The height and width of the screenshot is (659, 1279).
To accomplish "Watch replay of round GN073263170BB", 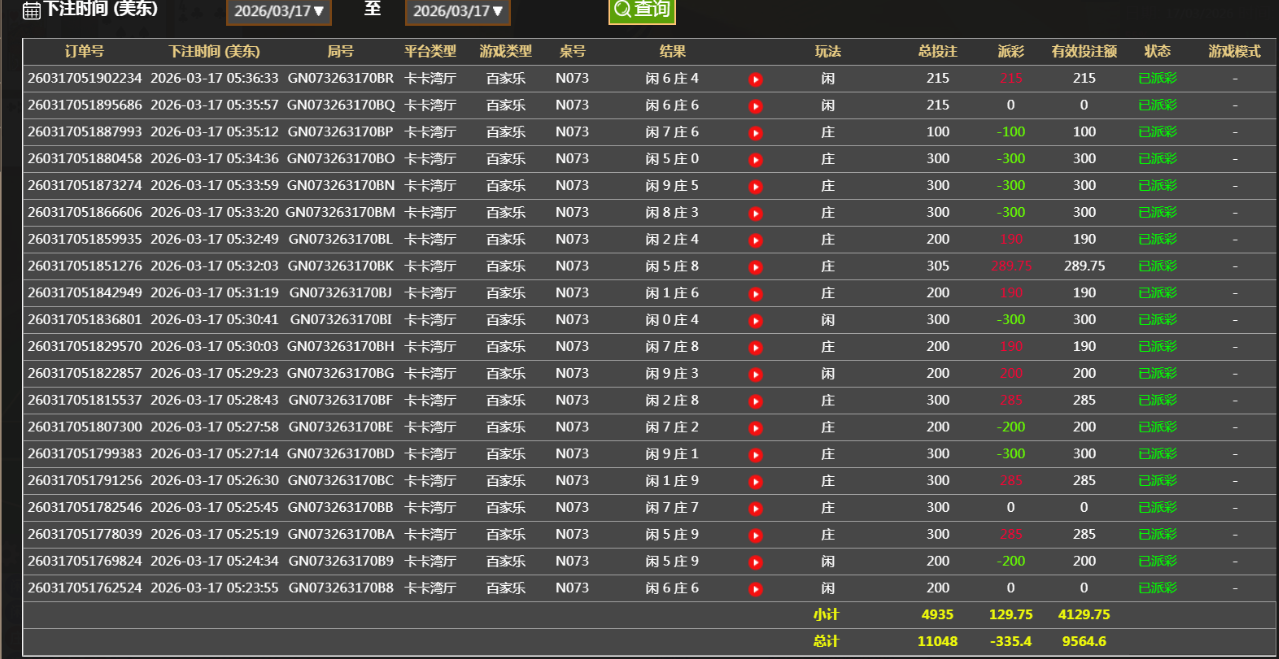I will pyautogui.click(x=756, y=508).
